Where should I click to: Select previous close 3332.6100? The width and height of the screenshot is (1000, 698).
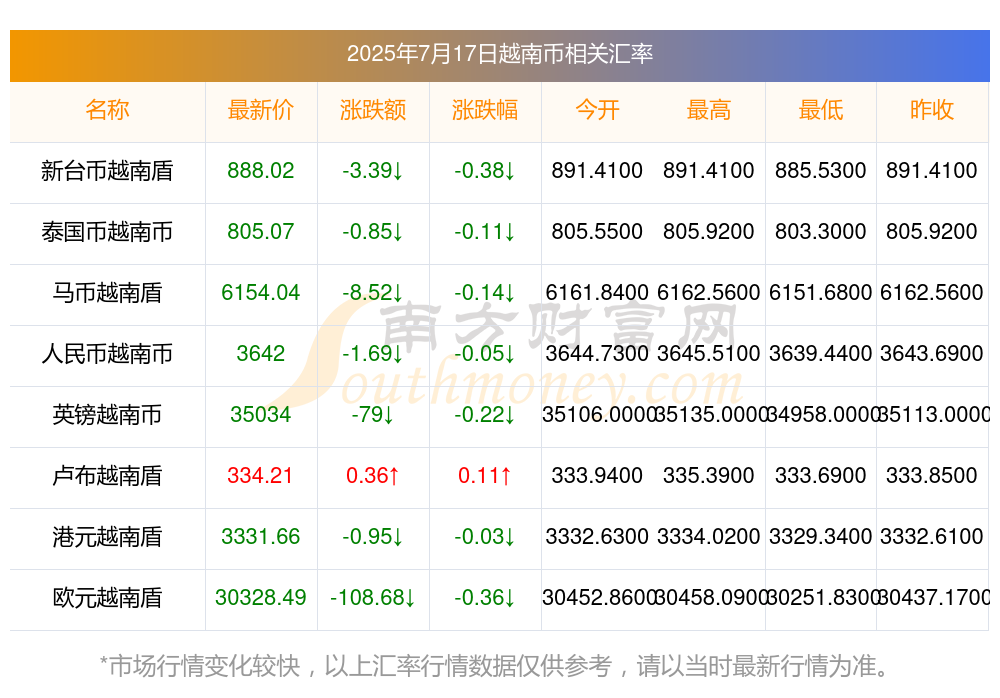point(932,536)
